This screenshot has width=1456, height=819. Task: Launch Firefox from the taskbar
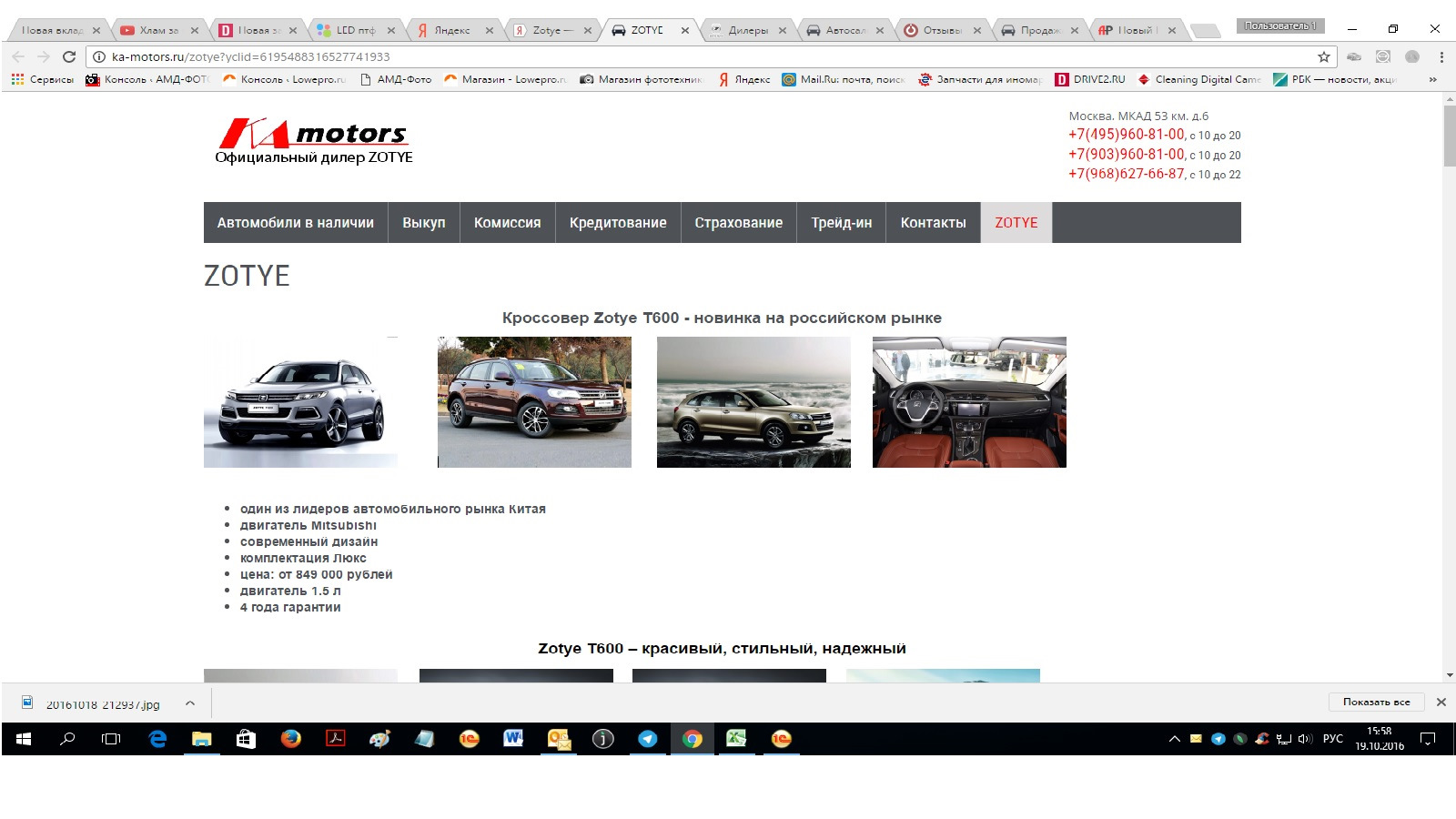click(290, 739)
